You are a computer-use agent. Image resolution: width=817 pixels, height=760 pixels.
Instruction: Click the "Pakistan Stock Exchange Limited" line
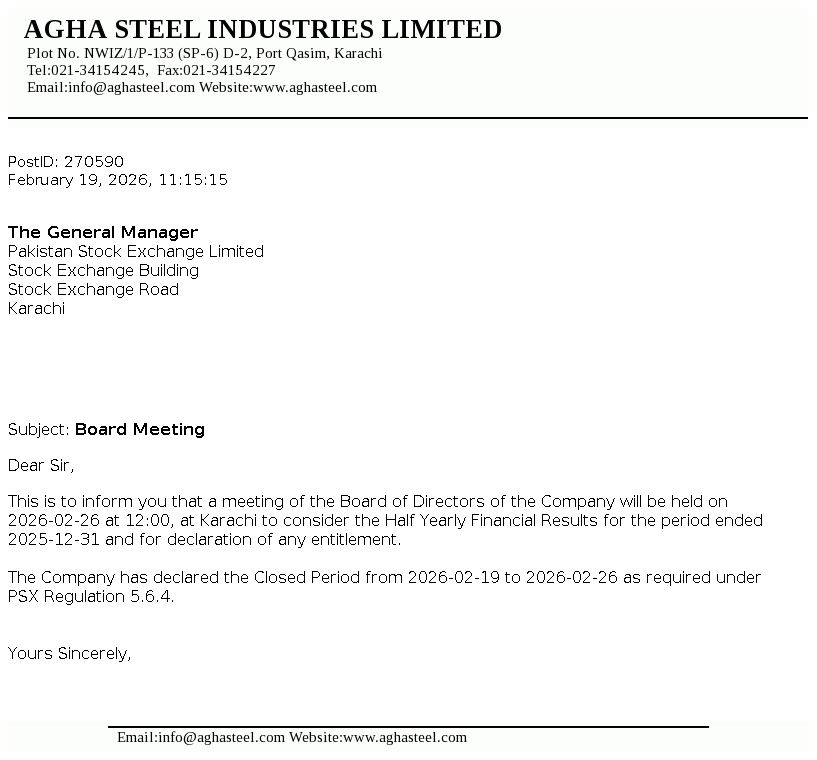pos(136,251)
